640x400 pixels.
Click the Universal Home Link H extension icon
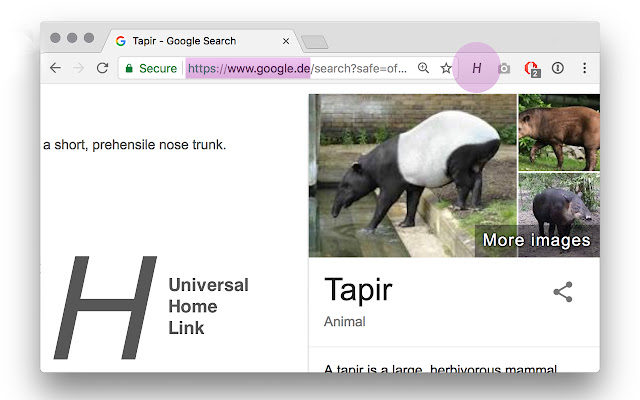[476, 68]
